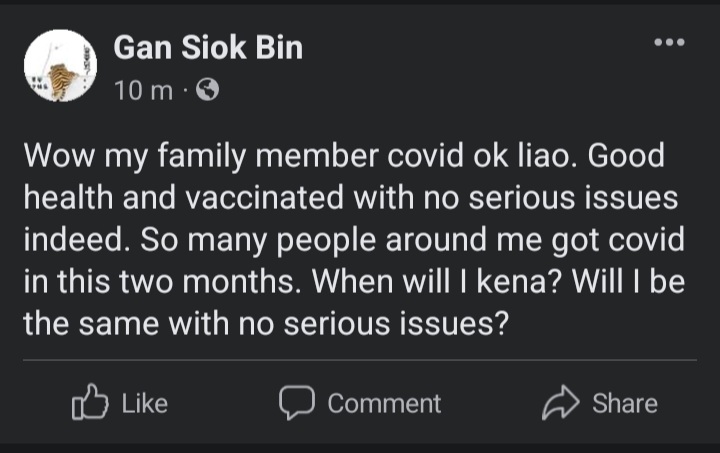The width and height of the screenshot is (720, 453).
Task: Click the speech bubble Comment icon
Action: [296, 403]
